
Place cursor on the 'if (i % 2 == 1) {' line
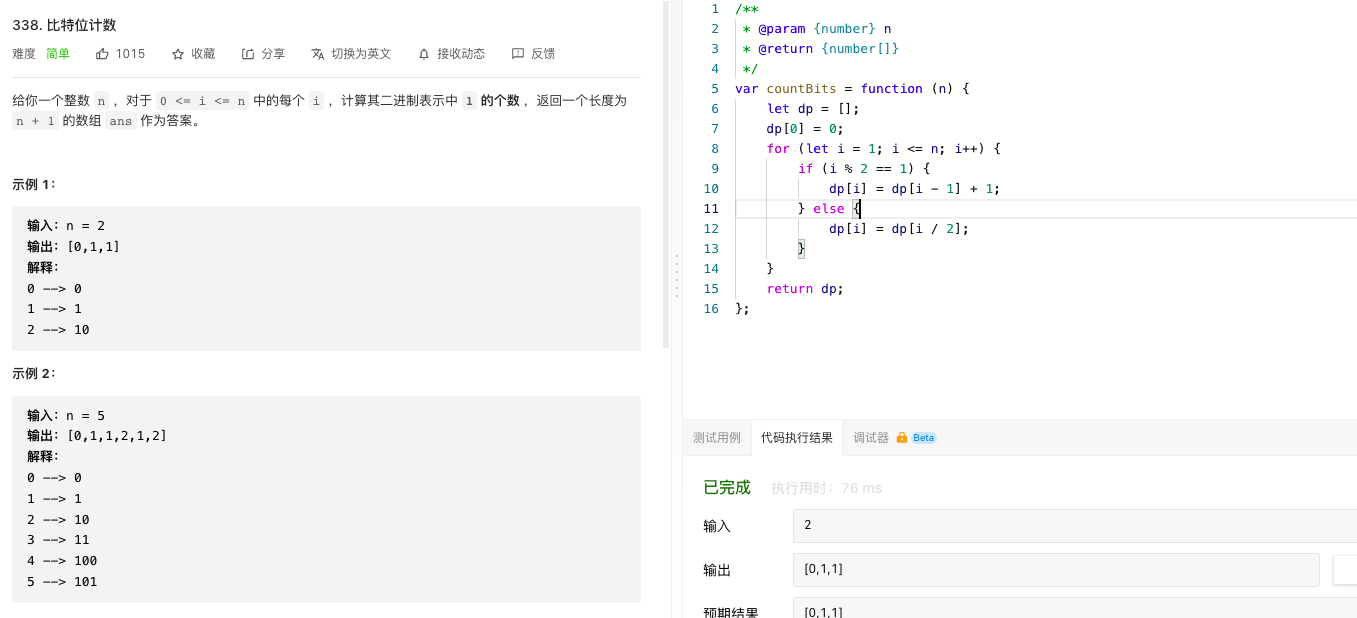click(864, 169)
